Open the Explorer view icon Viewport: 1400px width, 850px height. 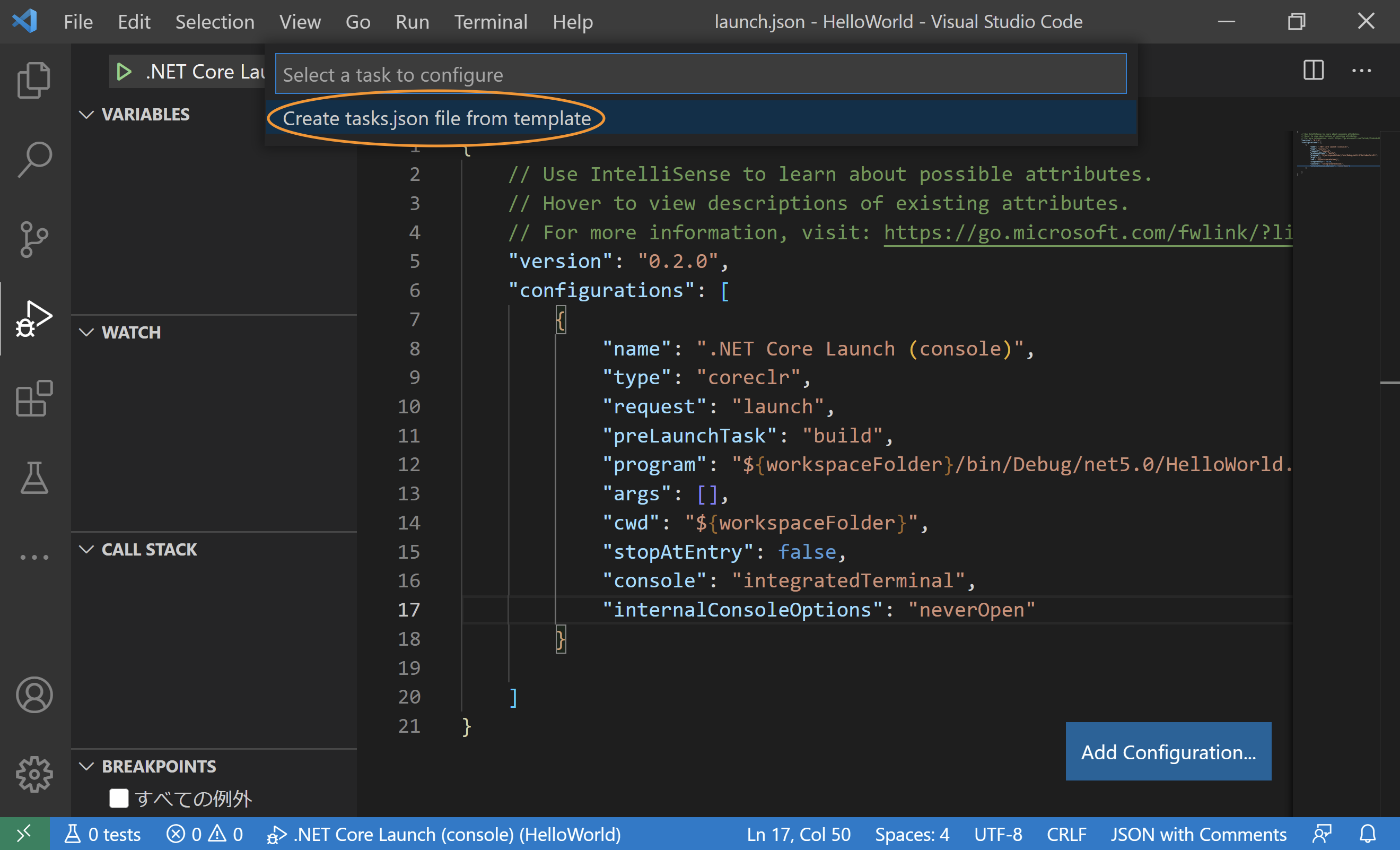point(34,80)
